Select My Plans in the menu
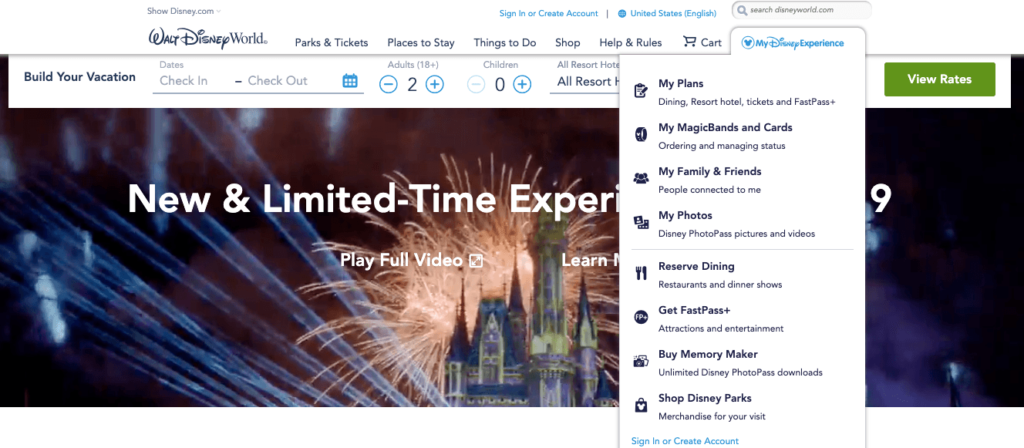 680,84
